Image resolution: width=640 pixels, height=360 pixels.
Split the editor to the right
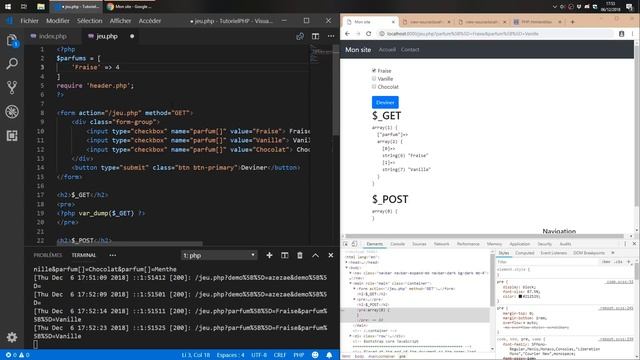[316, 36]
